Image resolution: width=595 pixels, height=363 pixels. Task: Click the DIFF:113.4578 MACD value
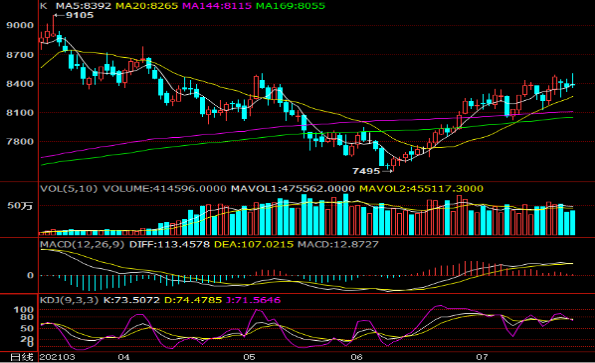(x=170, y=244)
